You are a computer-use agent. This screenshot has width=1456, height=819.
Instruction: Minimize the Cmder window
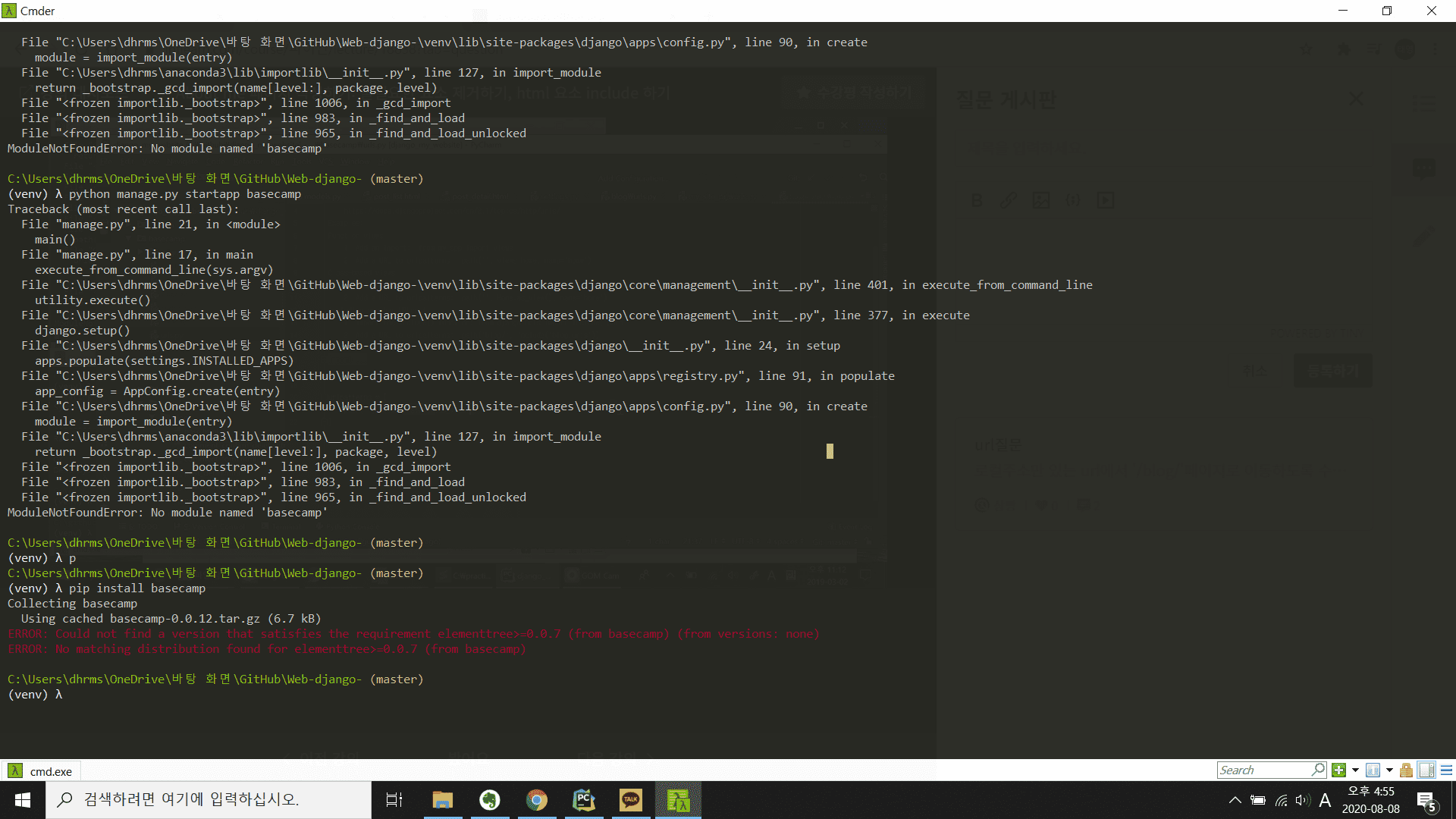click(1343, 11)
